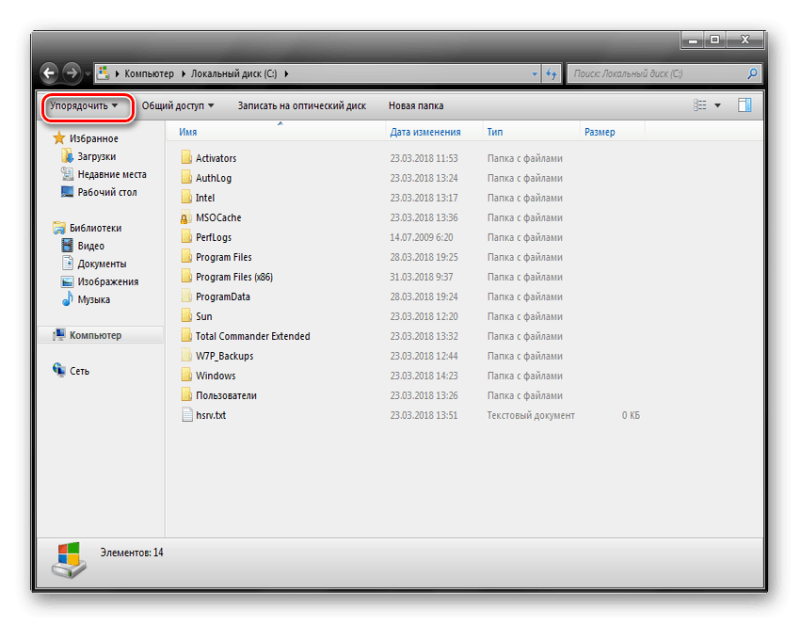Click the search field for Локальный диск
The image size is (800, 625).
point(655,74)
